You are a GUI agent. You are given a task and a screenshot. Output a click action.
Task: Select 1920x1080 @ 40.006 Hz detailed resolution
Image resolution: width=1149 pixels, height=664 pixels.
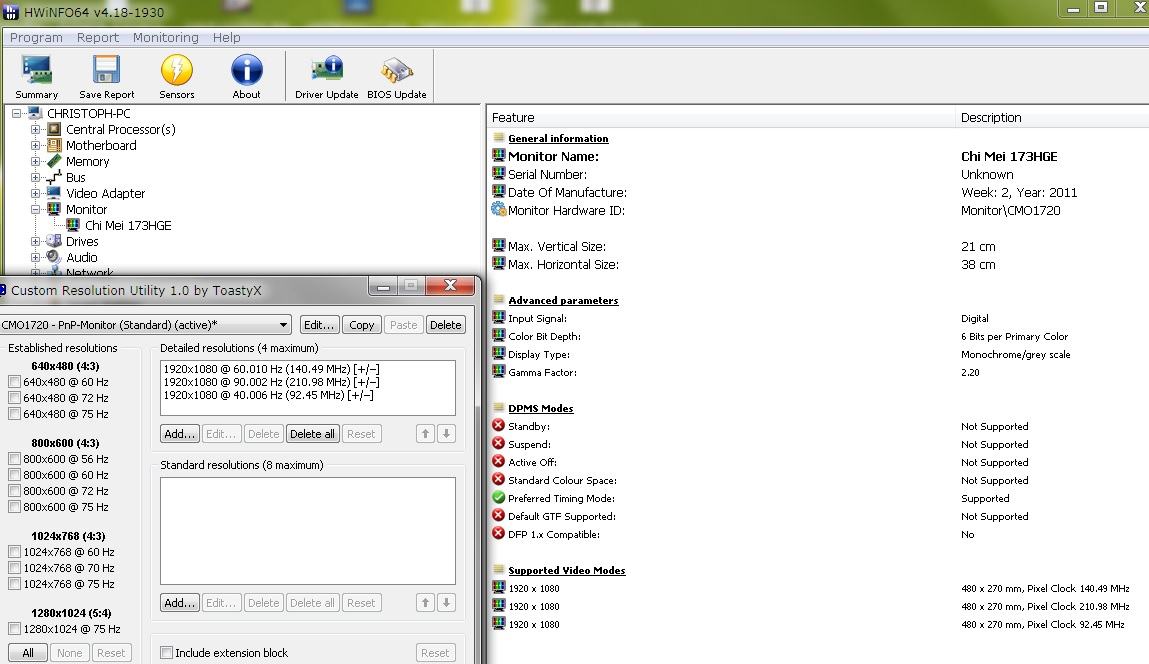(x=268, y=395)
